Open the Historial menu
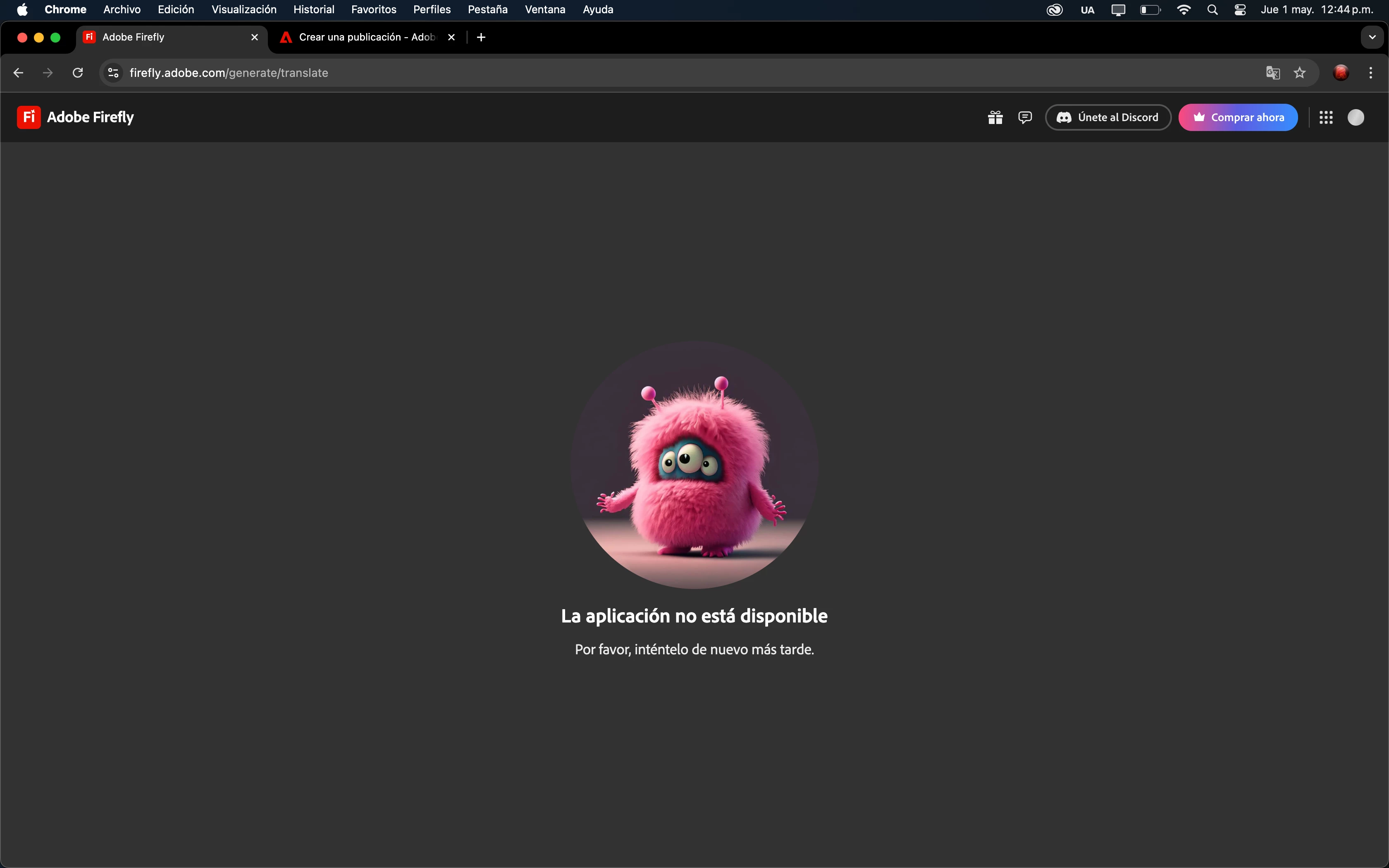The height and width of the screenshot is (868, 1389). click(313, 10)
